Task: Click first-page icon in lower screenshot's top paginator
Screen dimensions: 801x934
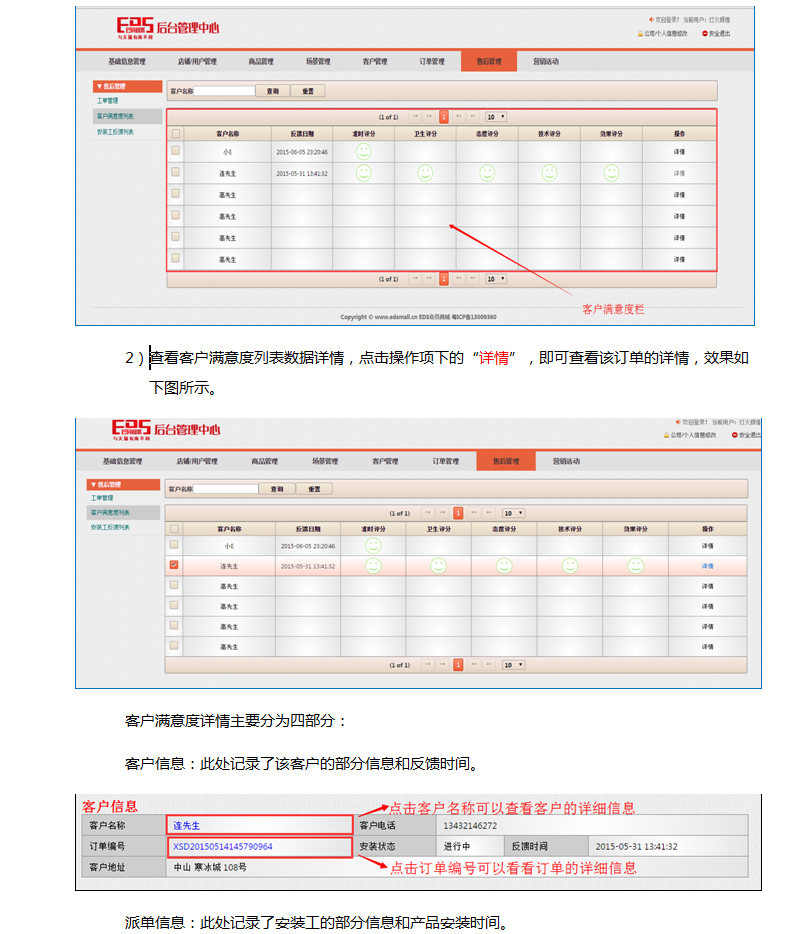Action: point(428,513)
